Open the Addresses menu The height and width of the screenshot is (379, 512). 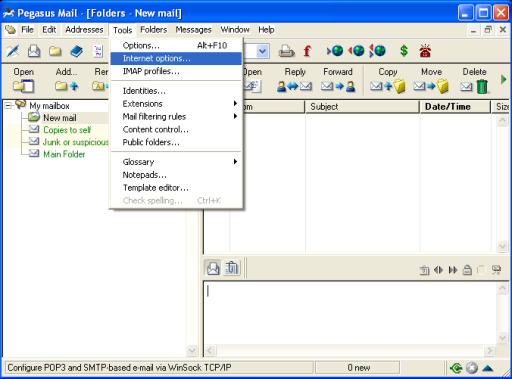click(84, 30)
